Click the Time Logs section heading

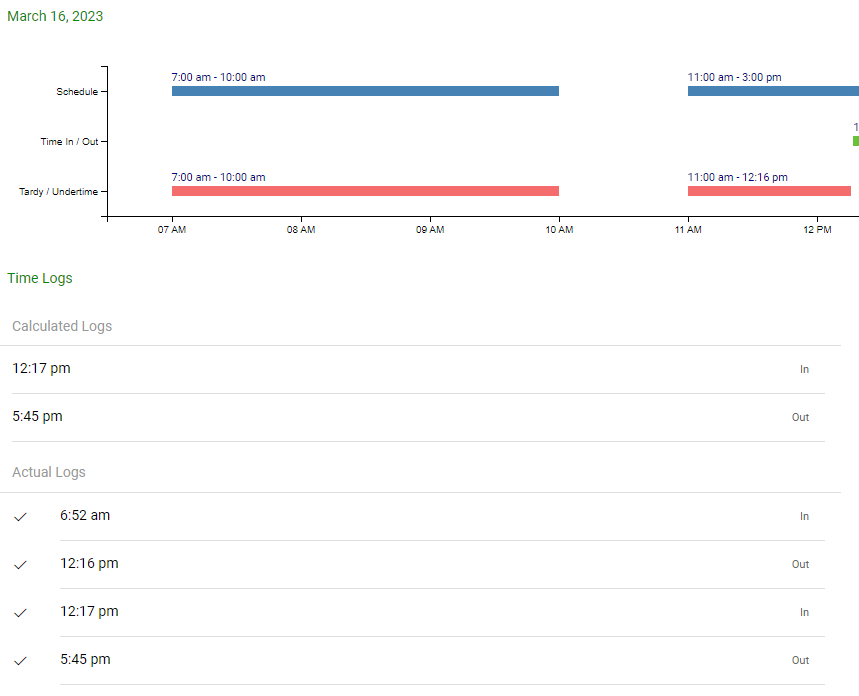click(40, 278)
